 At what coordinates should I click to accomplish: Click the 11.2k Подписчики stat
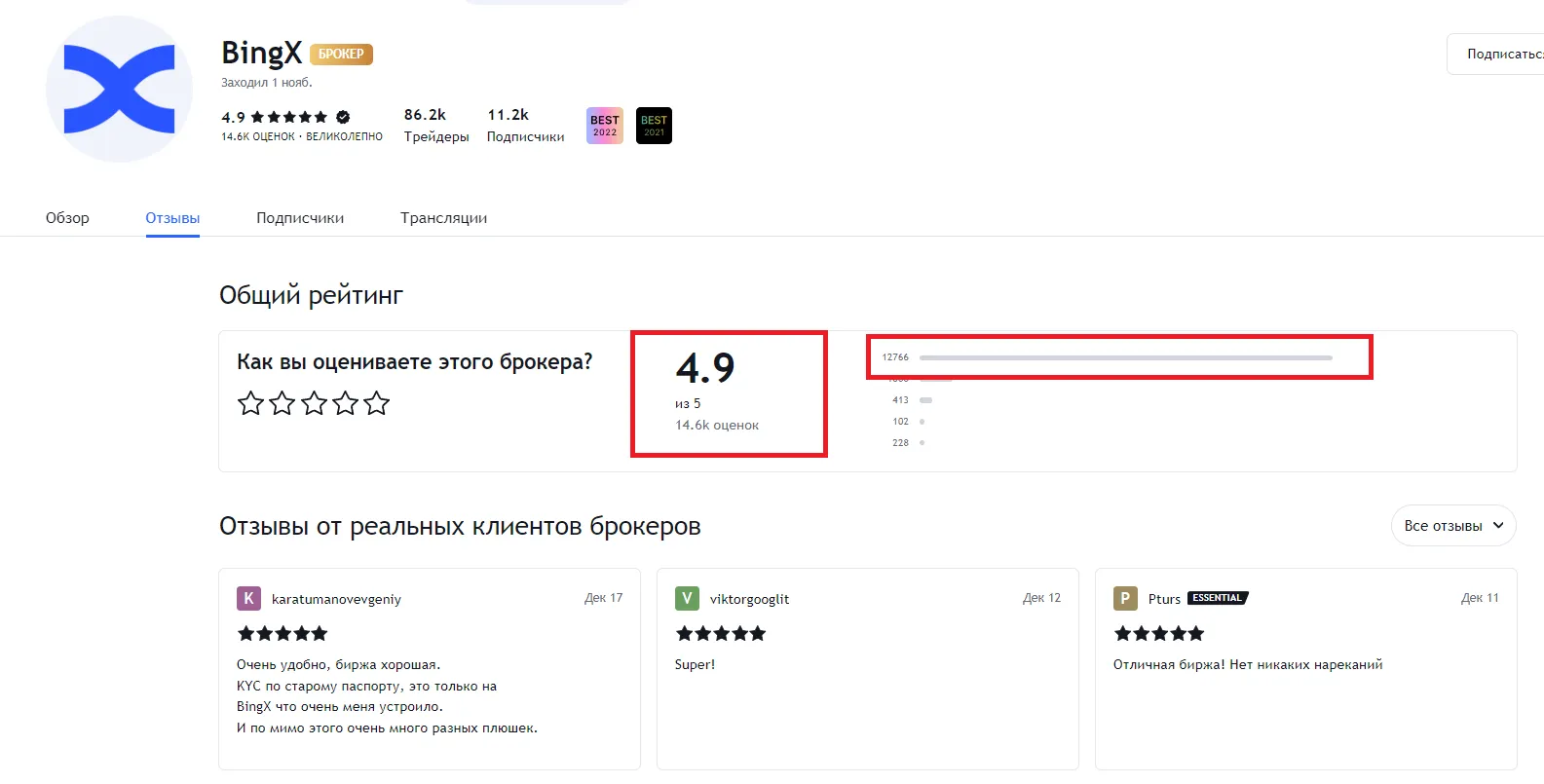[525, 126]
